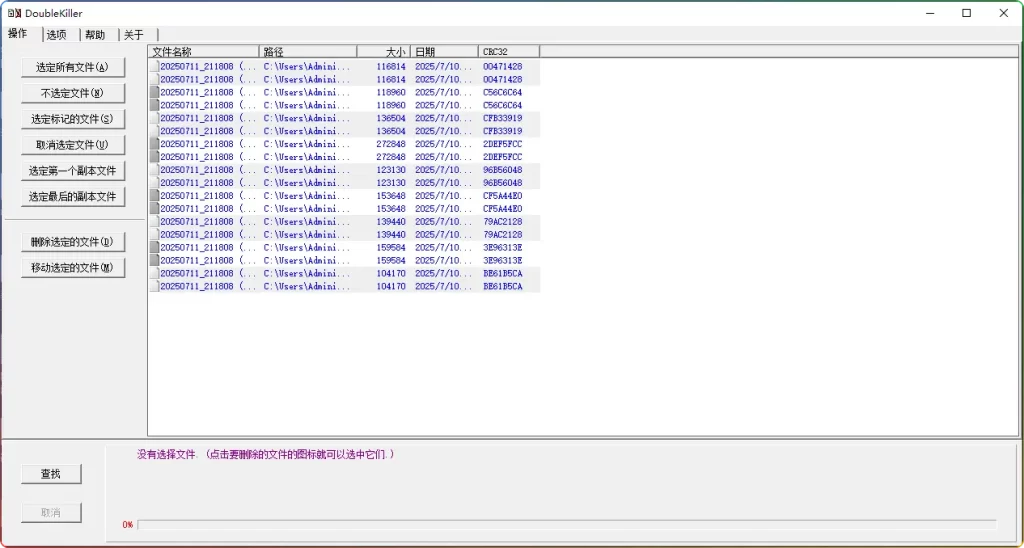Switch to the 操作 tab
This screenshot has height=548, width=1024.
18,34
